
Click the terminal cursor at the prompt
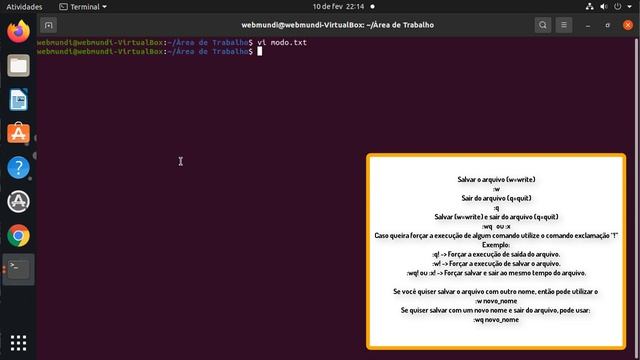point(260,51)
